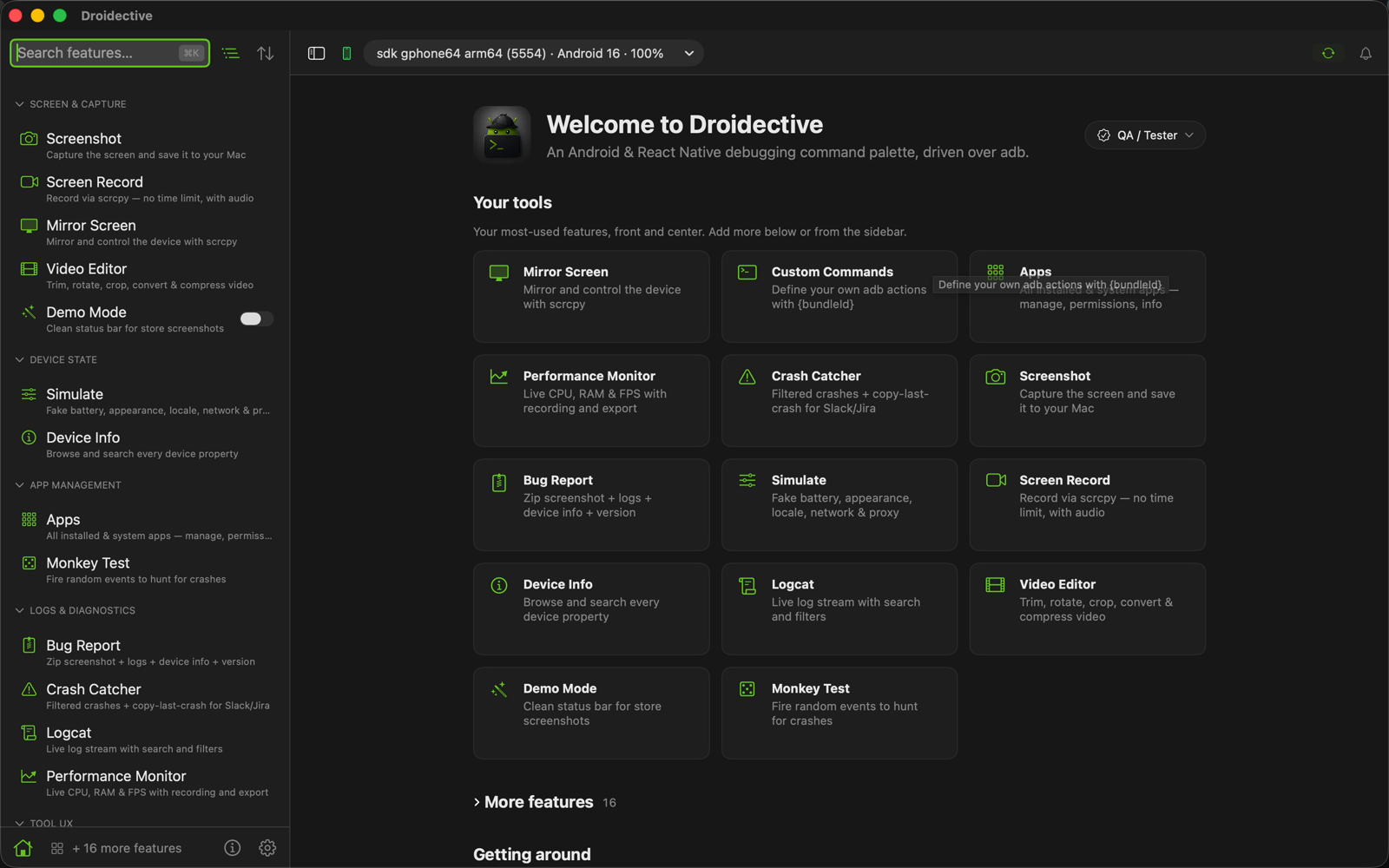Click the Bug Report clipboard icon in sidebar
1389x868 pixels.
pyautogui.click(x=29, y=645)
